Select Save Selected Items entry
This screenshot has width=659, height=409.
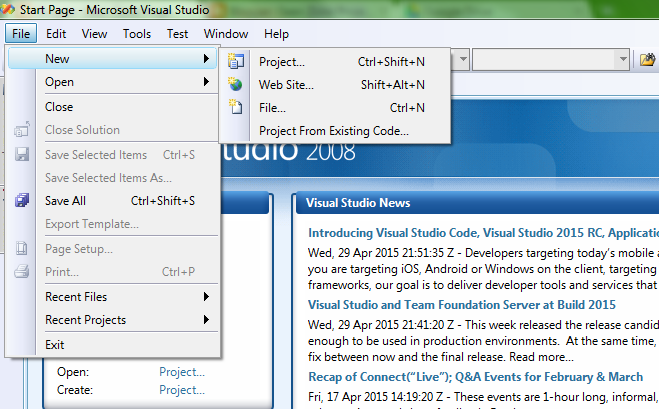click(x=112, y=155)
